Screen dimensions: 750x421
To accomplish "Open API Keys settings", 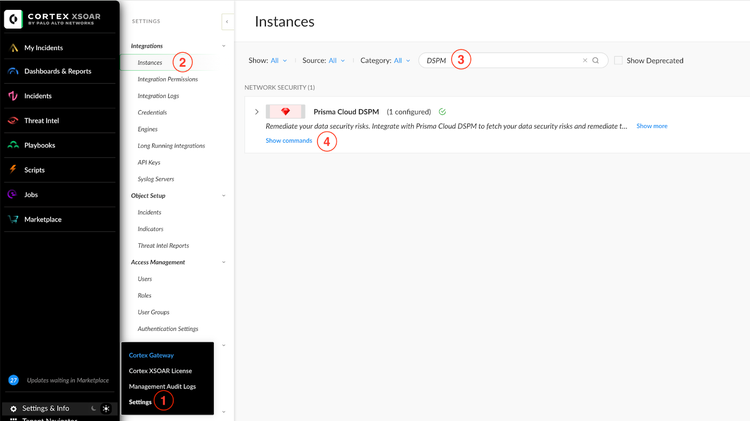I will [x=149, y=162].
